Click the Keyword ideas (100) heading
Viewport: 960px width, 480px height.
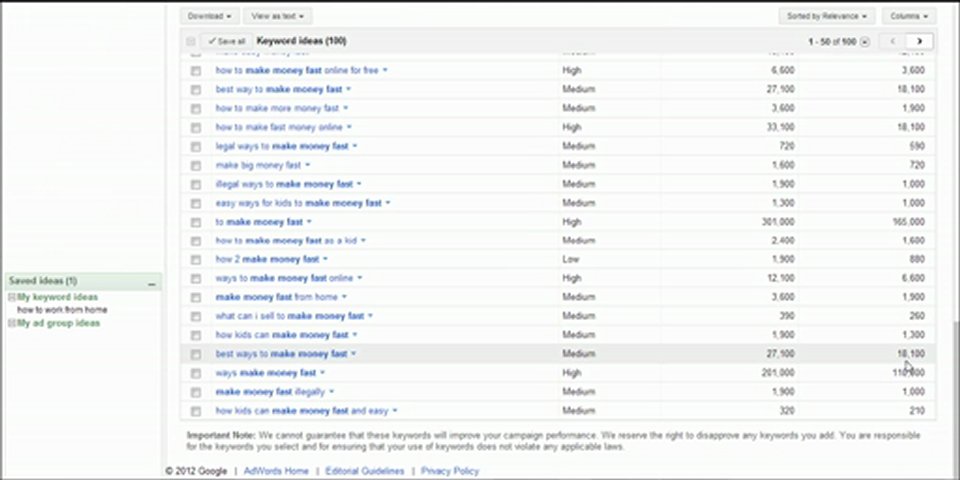click(301, 41)
